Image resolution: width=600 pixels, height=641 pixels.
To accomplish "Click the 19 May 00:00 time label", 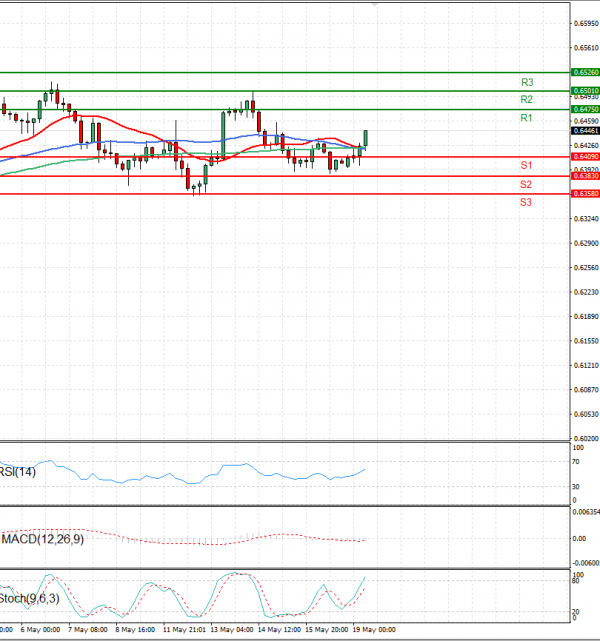I will coord(374,630).
